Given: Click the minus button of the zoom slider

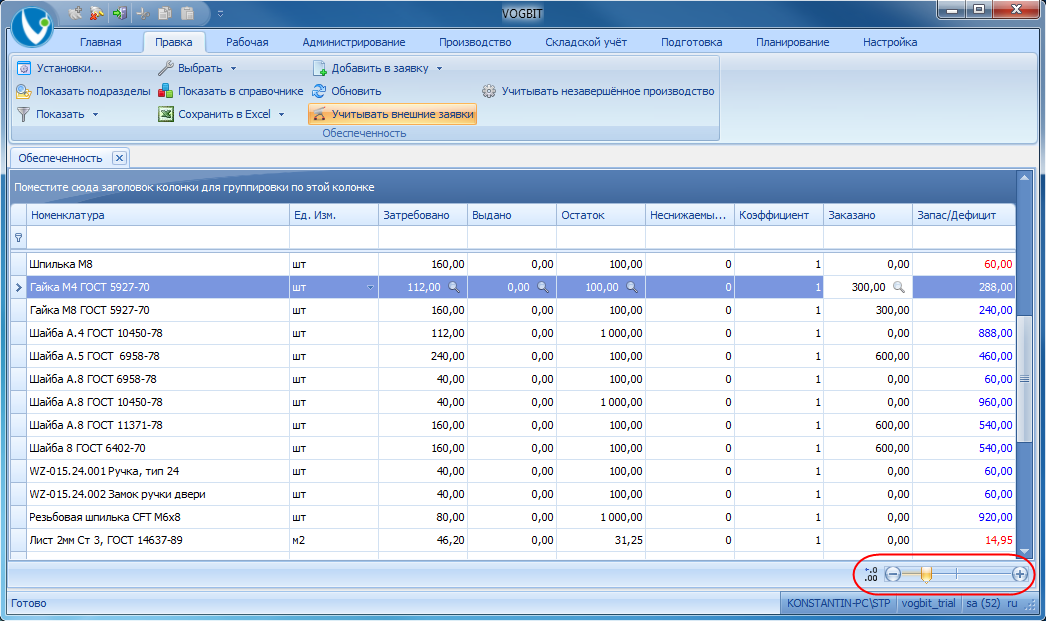Looking at the screenshot, I should click(893, 574).
